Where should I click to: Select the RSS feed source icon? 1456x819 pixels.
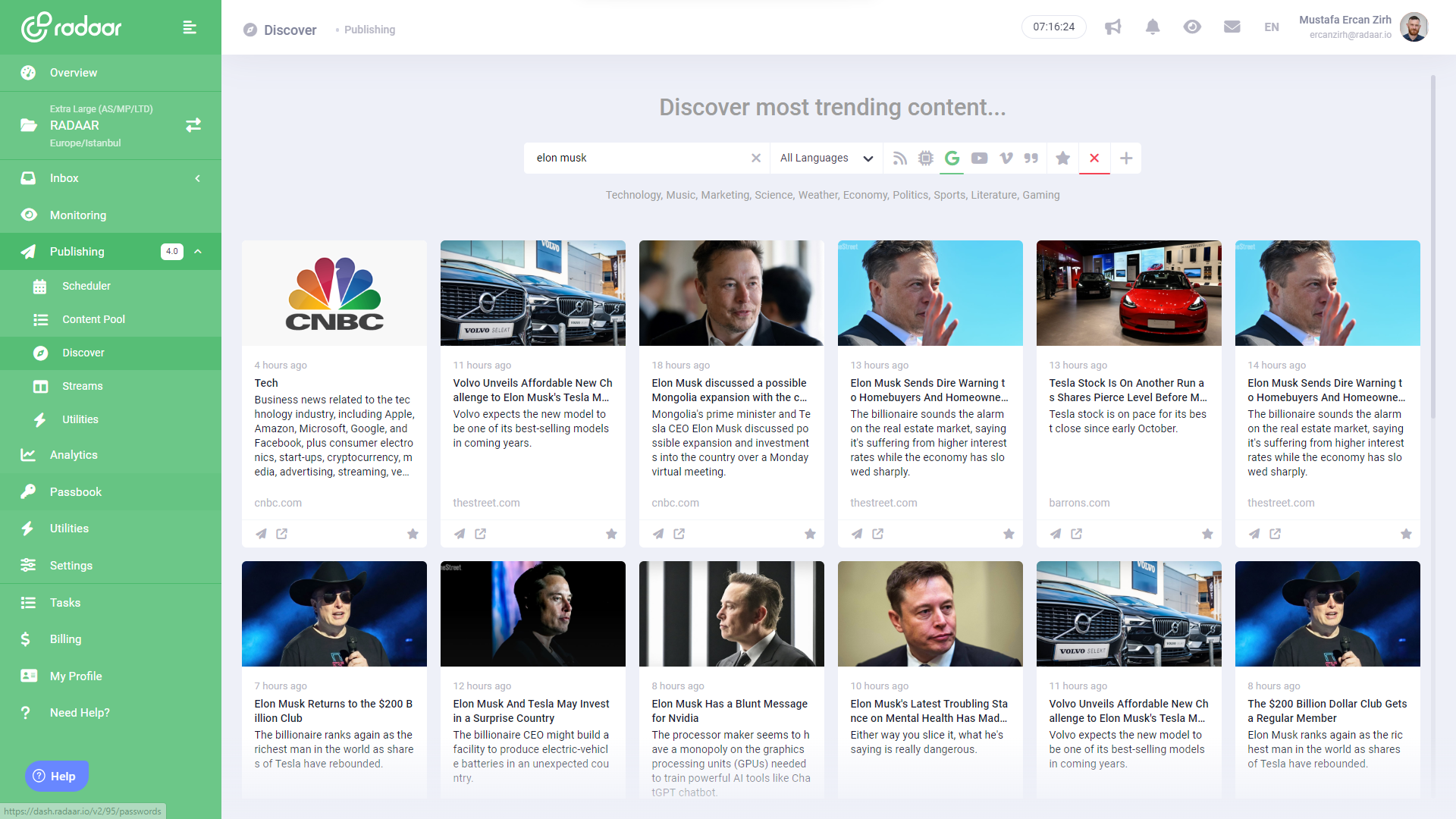[899, 158]
